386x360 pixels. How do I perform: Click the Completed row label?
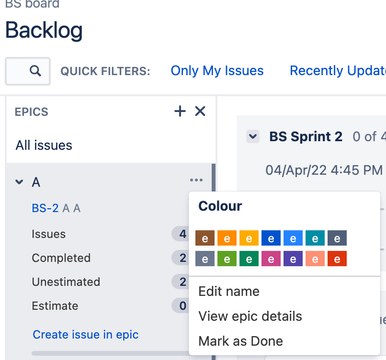[61, 258]
